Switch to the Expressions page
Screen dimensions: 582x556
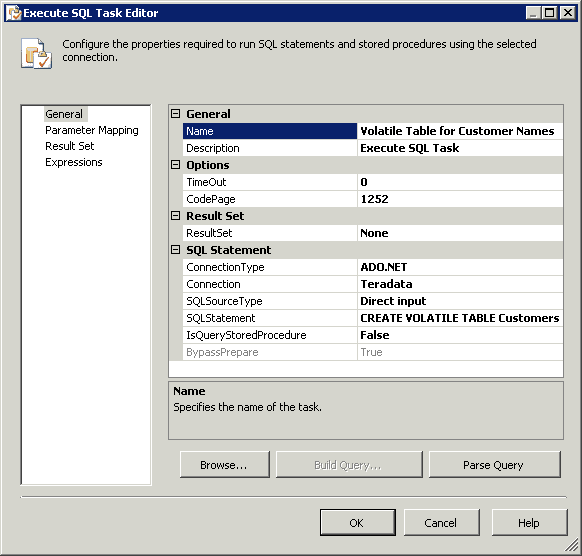[74, 162]
